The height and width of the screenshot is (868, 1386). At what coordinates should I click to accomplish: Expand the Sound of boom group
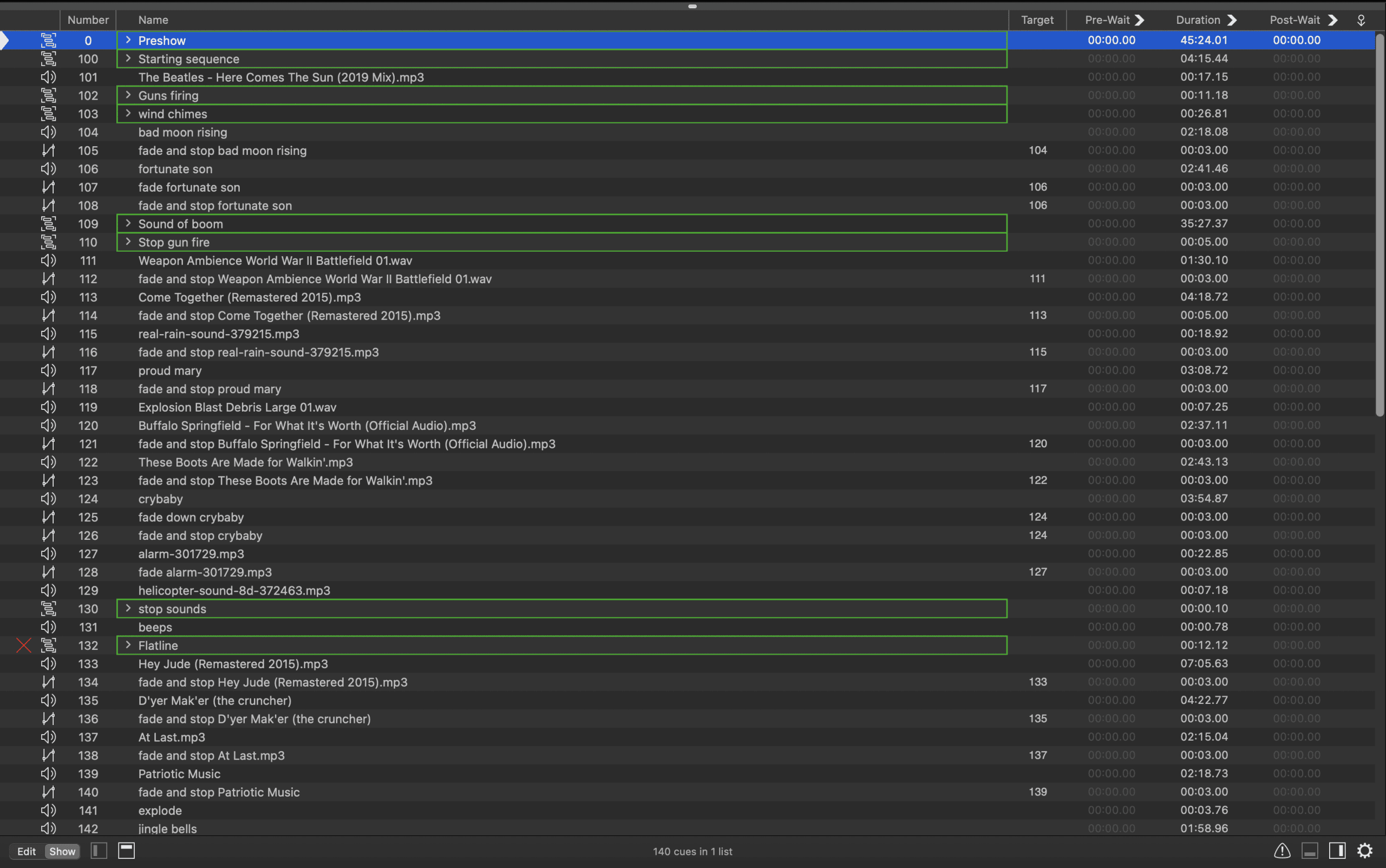128,223
